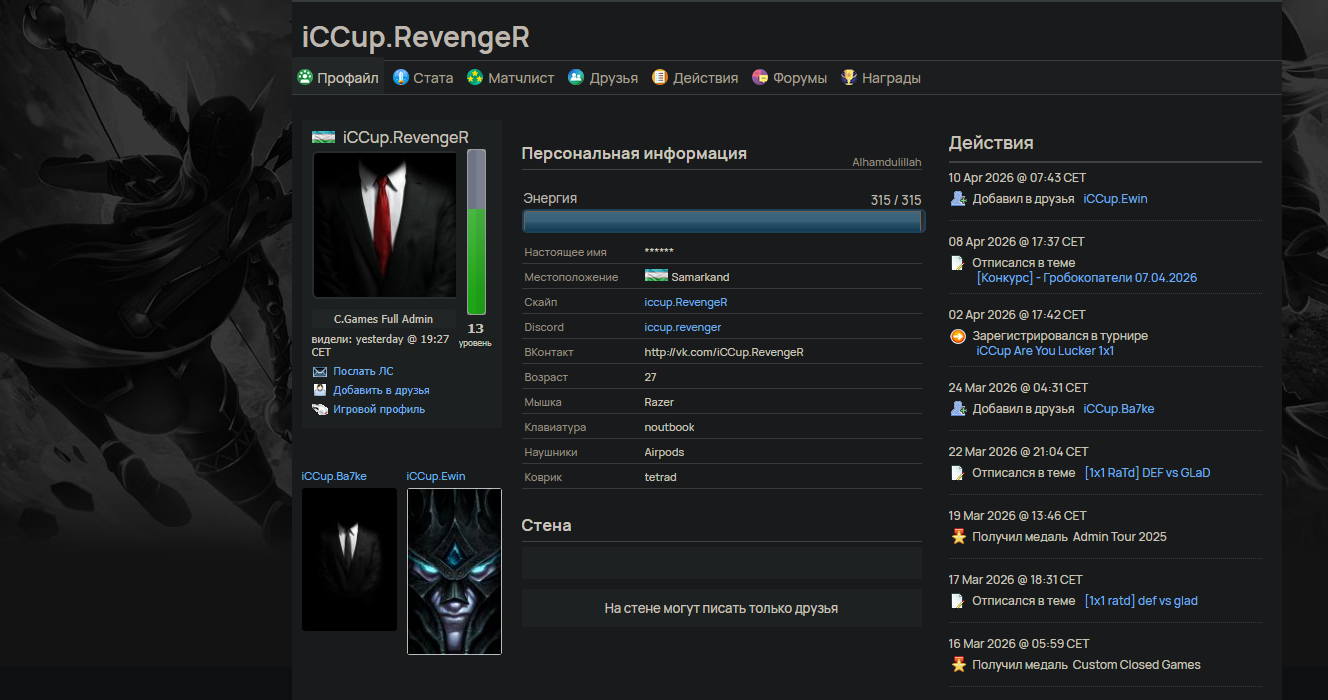This screenshot has height=700, width=1328.
Task: Click the friend-added icon for iCCup.Ba7ke action
Action: pyautogui.click(x=958, y=408)
